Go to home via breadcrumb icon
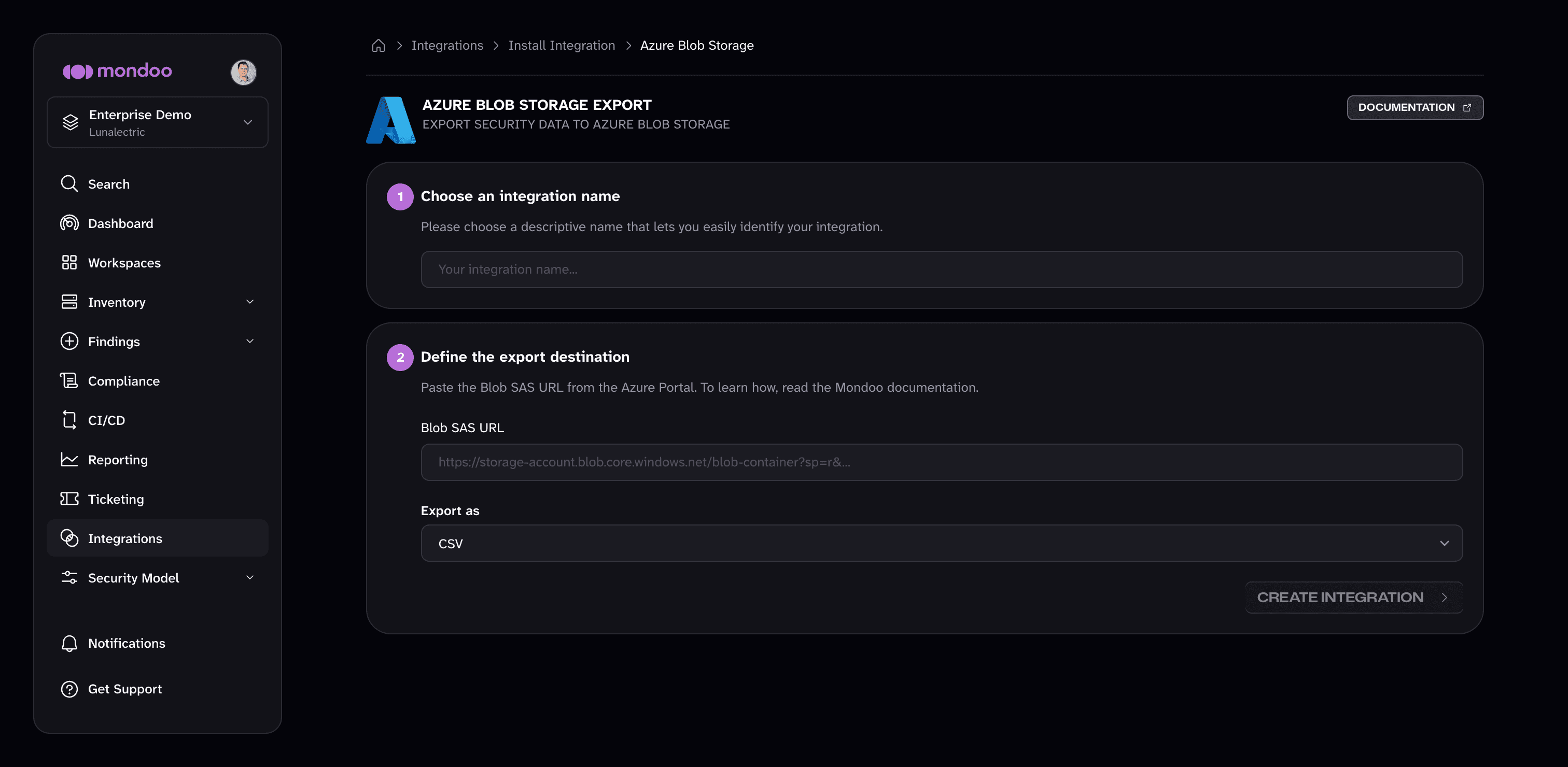 click(x=378, y=46)
